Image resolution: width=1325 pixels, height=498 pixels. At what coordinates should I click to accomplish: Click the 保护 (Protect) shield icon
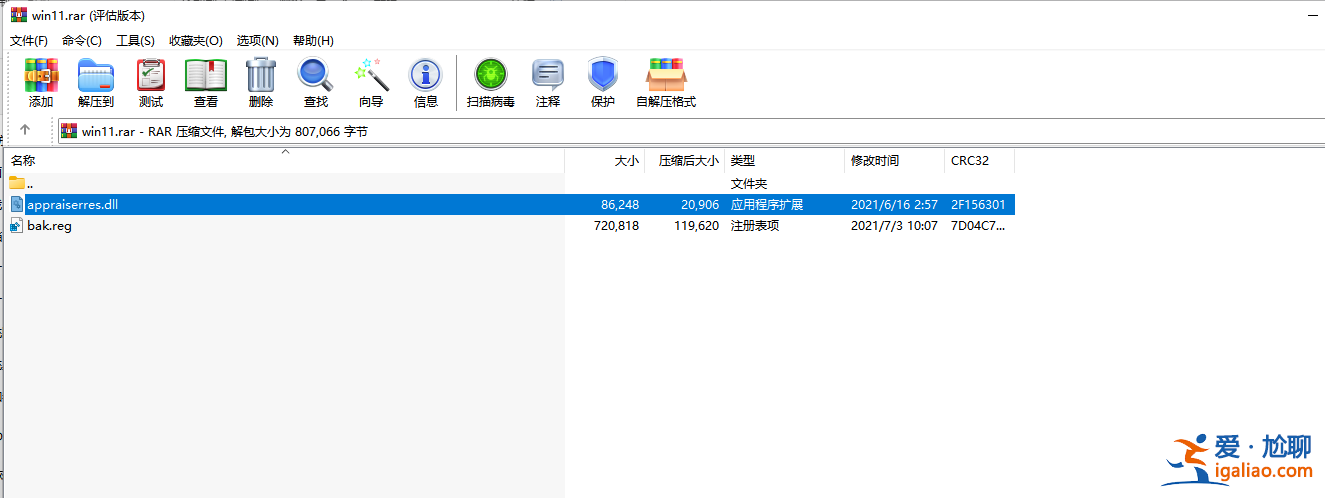[603, 76]
